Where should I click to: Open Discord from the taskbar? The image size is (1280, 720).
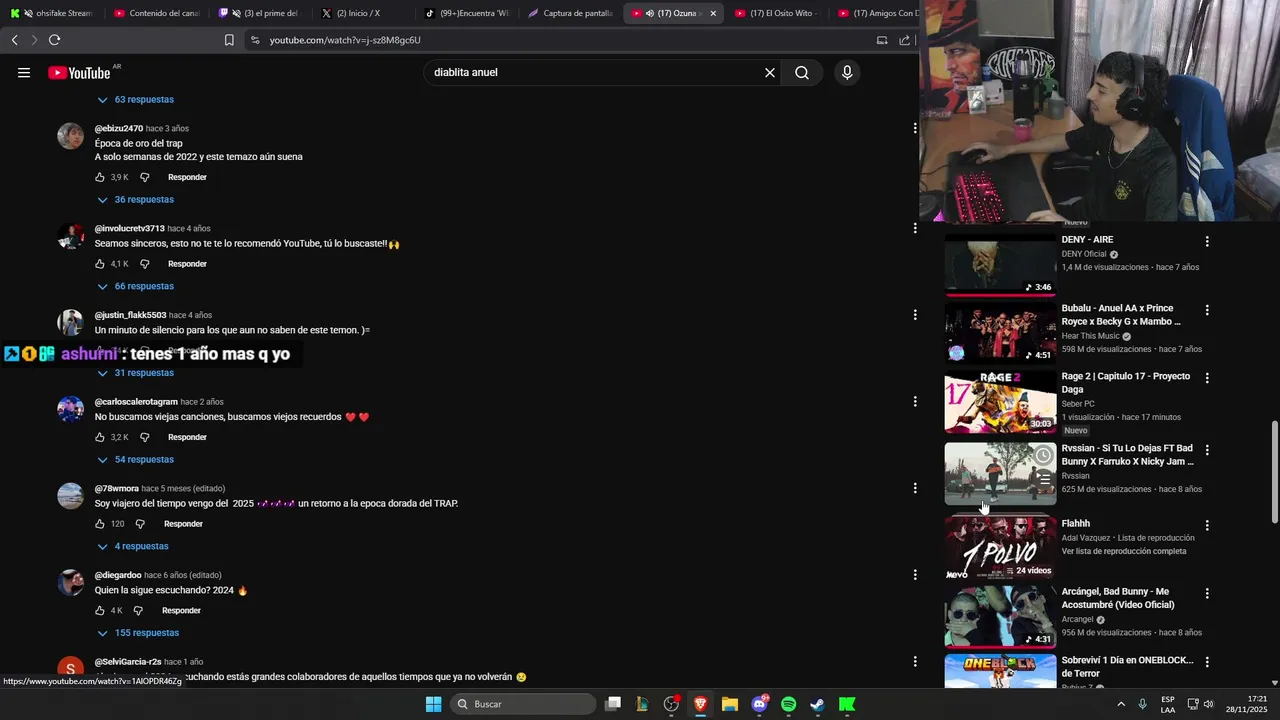[759, 704]
